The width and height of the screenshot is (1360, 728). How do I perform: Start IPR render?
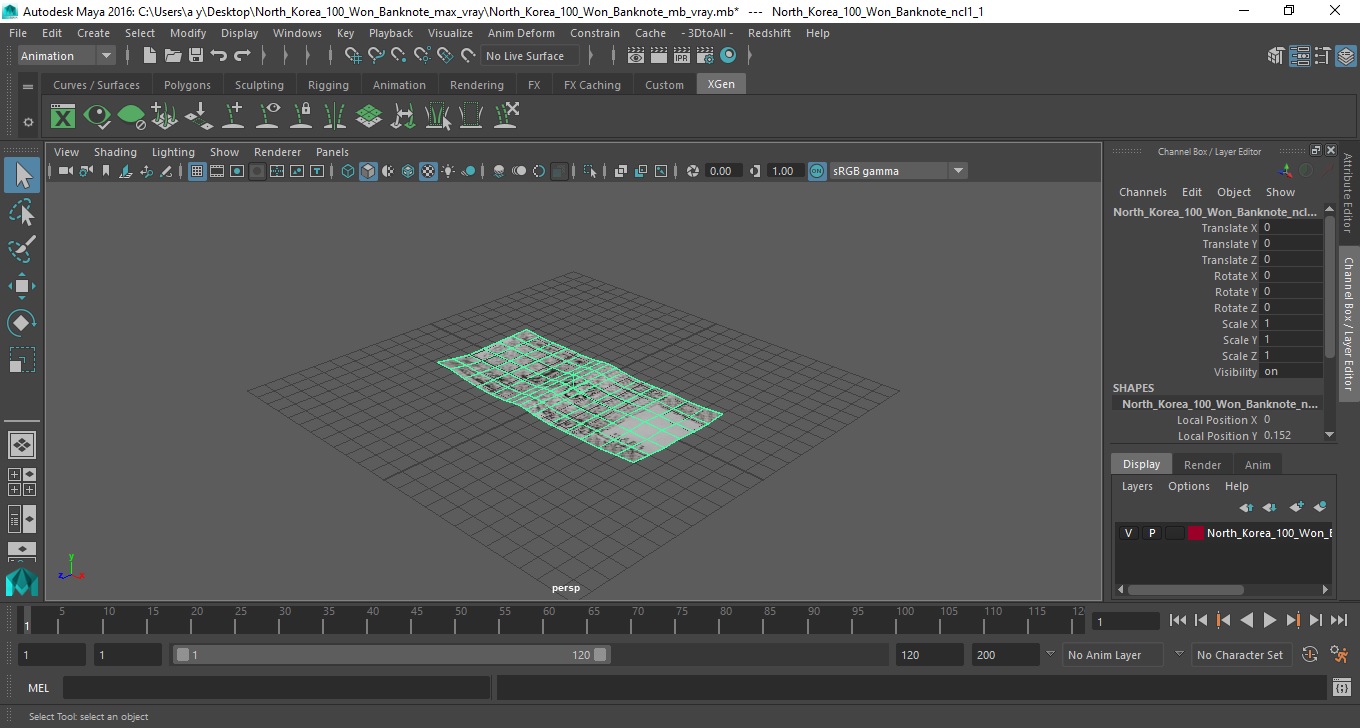(682, 56)
